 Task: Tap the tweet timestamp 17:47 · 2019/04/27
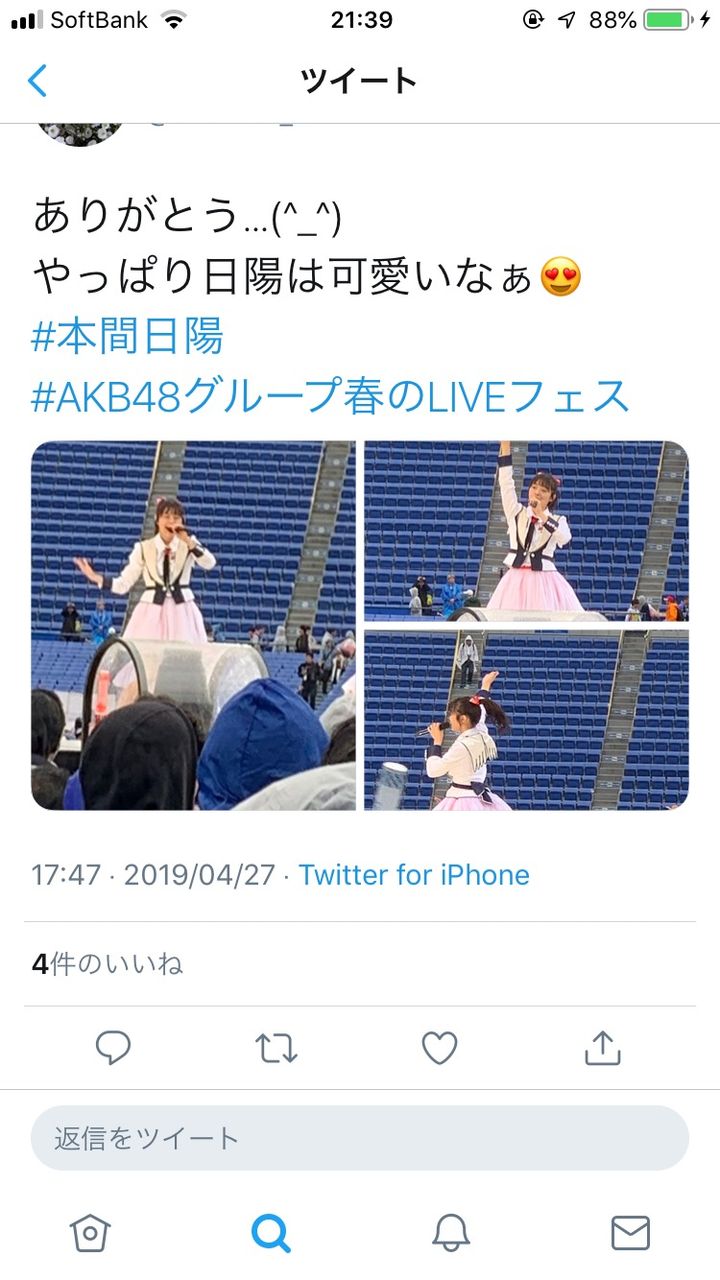153,875
